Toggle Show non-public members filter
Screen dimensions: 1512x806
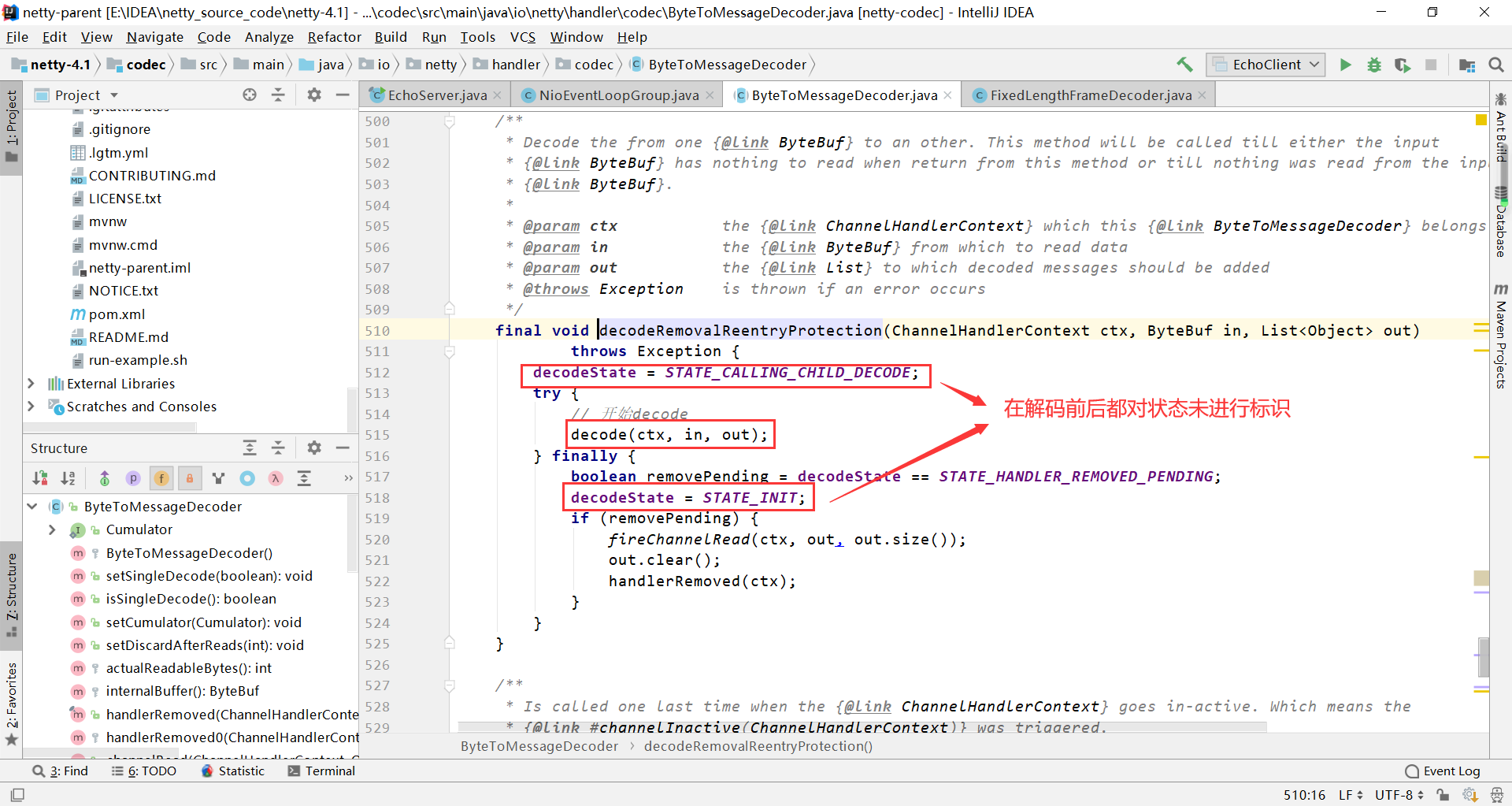190,477
